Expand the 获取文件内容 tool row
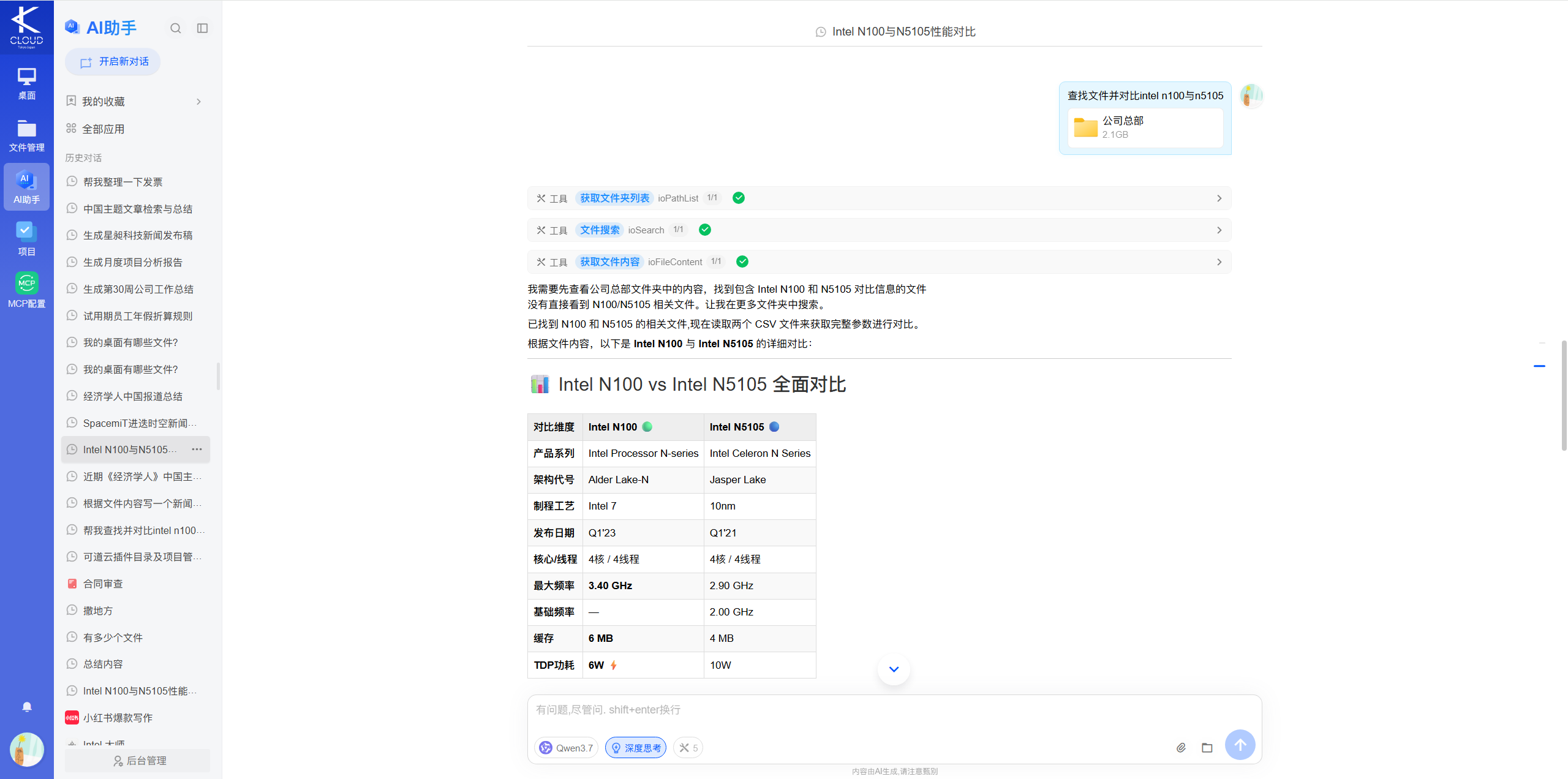Screen dimensions: 1568x779 pyautogui.click(x=879, y=262)
